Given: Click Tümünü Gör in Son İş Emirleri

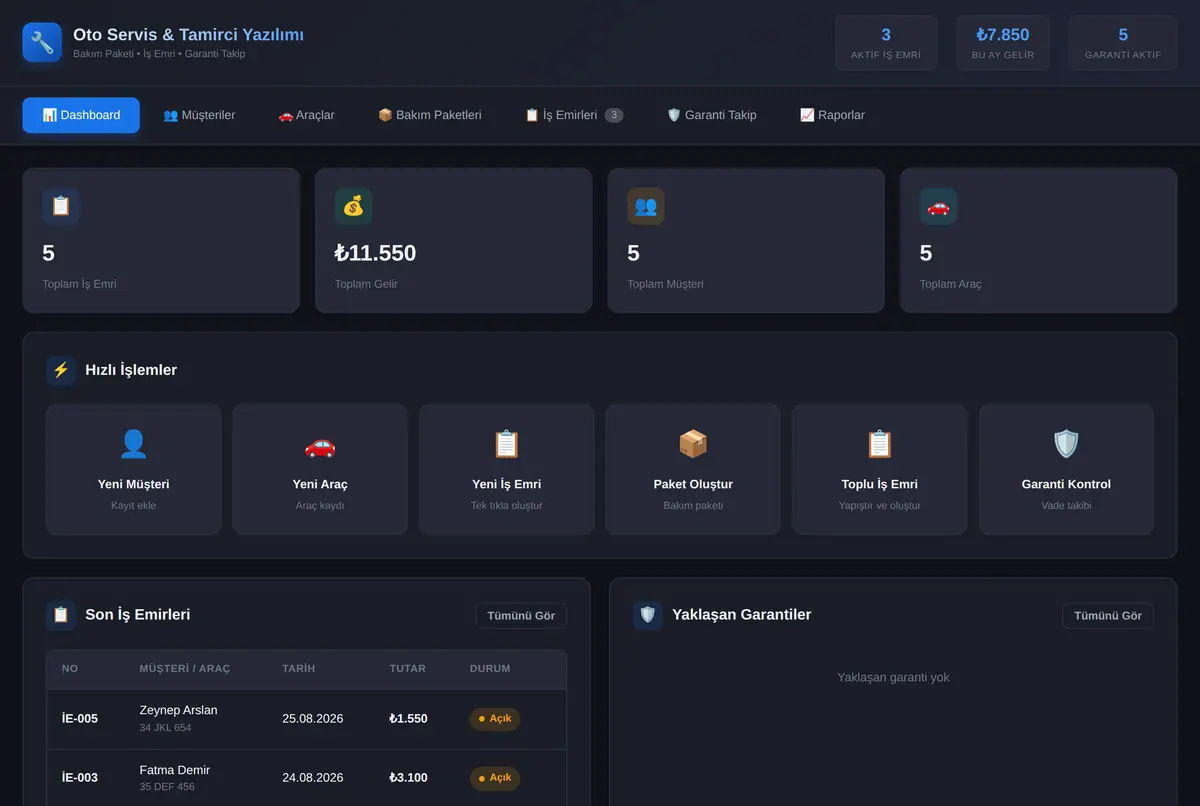Looking at the screenshot, I should coord(521,616).
